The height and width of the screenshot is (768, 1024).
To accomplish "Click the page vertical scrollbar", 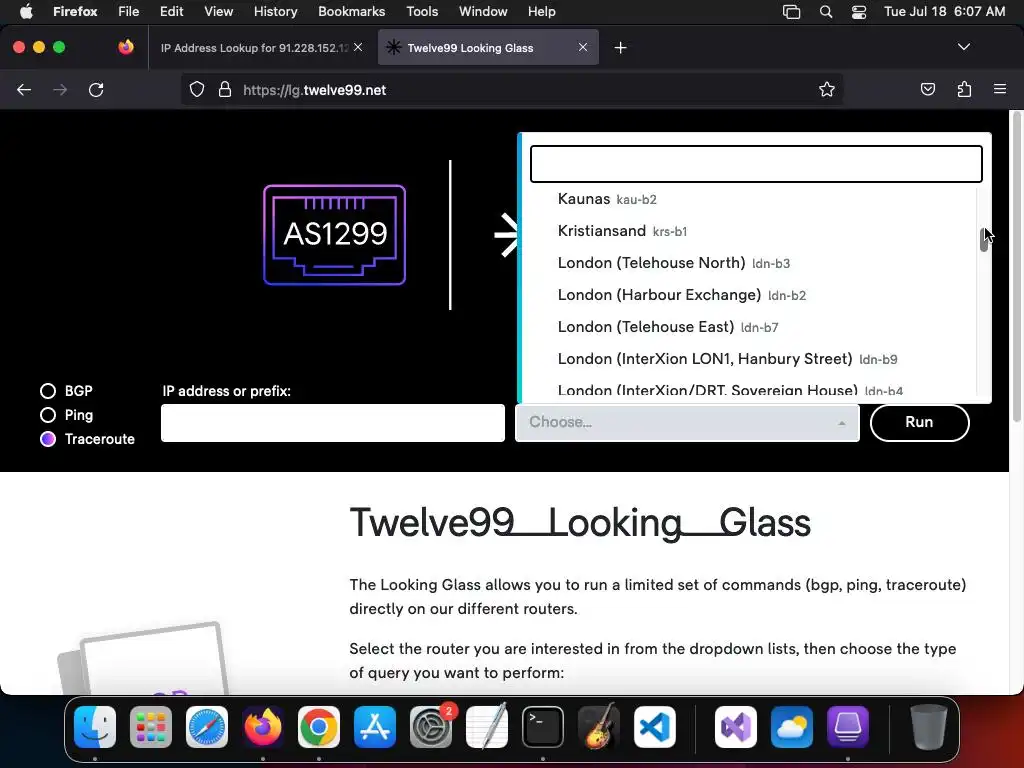I will [1016, 268].
